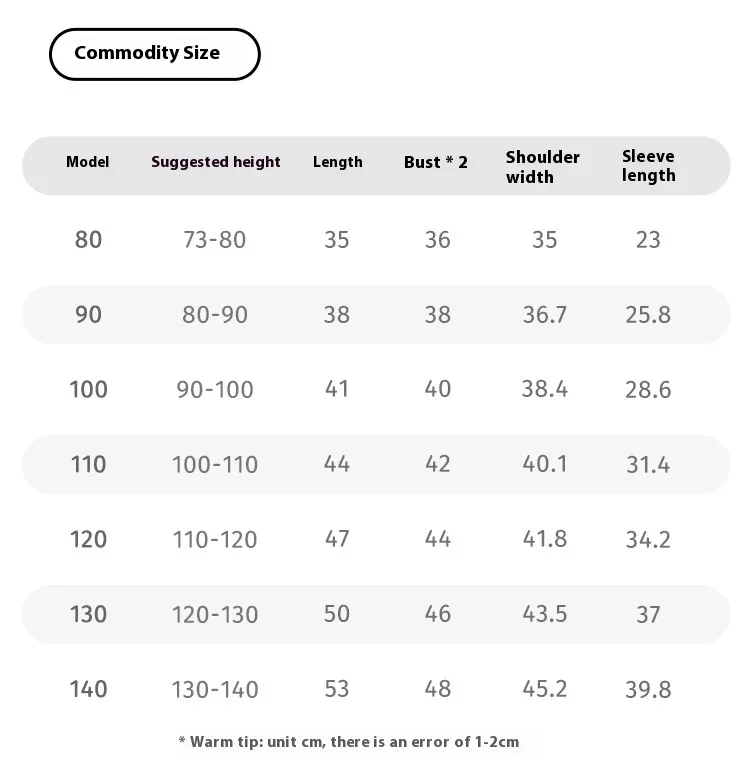Image resolution: width=750 pixels, height=761 pixels.
Task: Click the 73-80 suggested height value
Action: (x=215, y=240)
